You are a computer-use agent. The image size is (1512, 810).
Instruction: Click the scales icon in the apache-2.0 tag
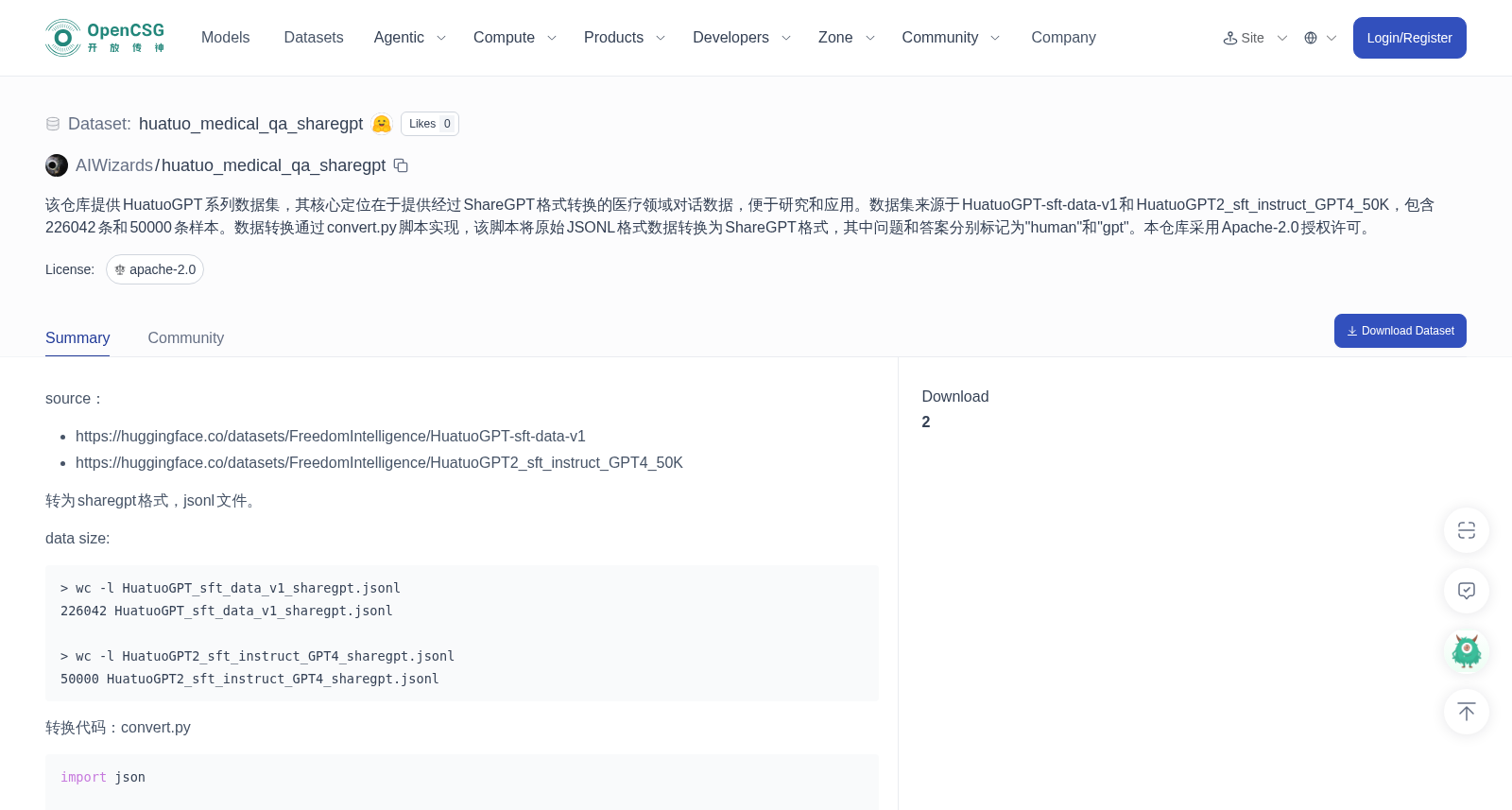pyautogui.click(x=120, y=269)
